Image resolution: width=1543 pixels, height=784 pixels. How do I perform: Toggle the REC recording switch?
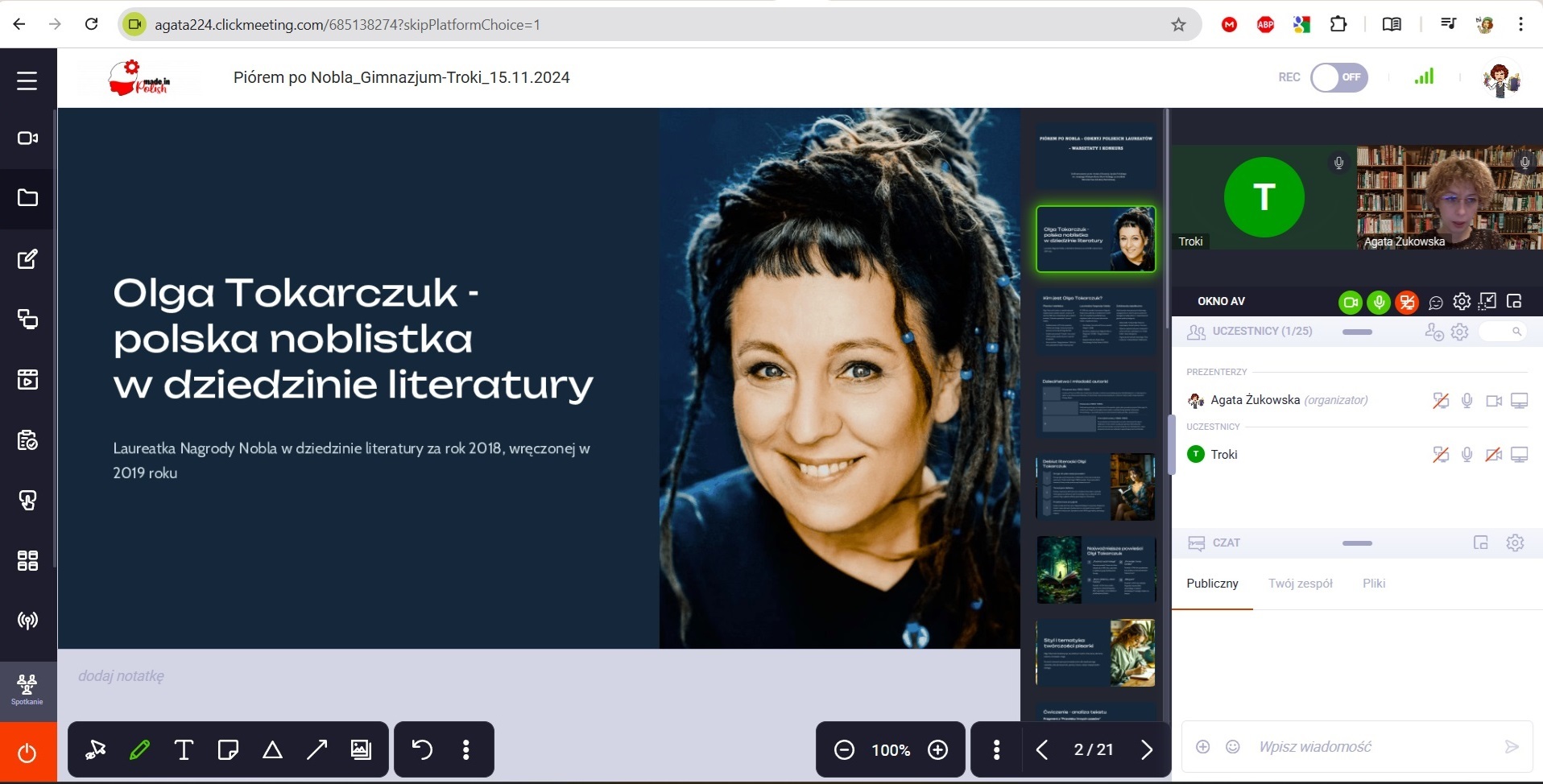coord(1339,77)
